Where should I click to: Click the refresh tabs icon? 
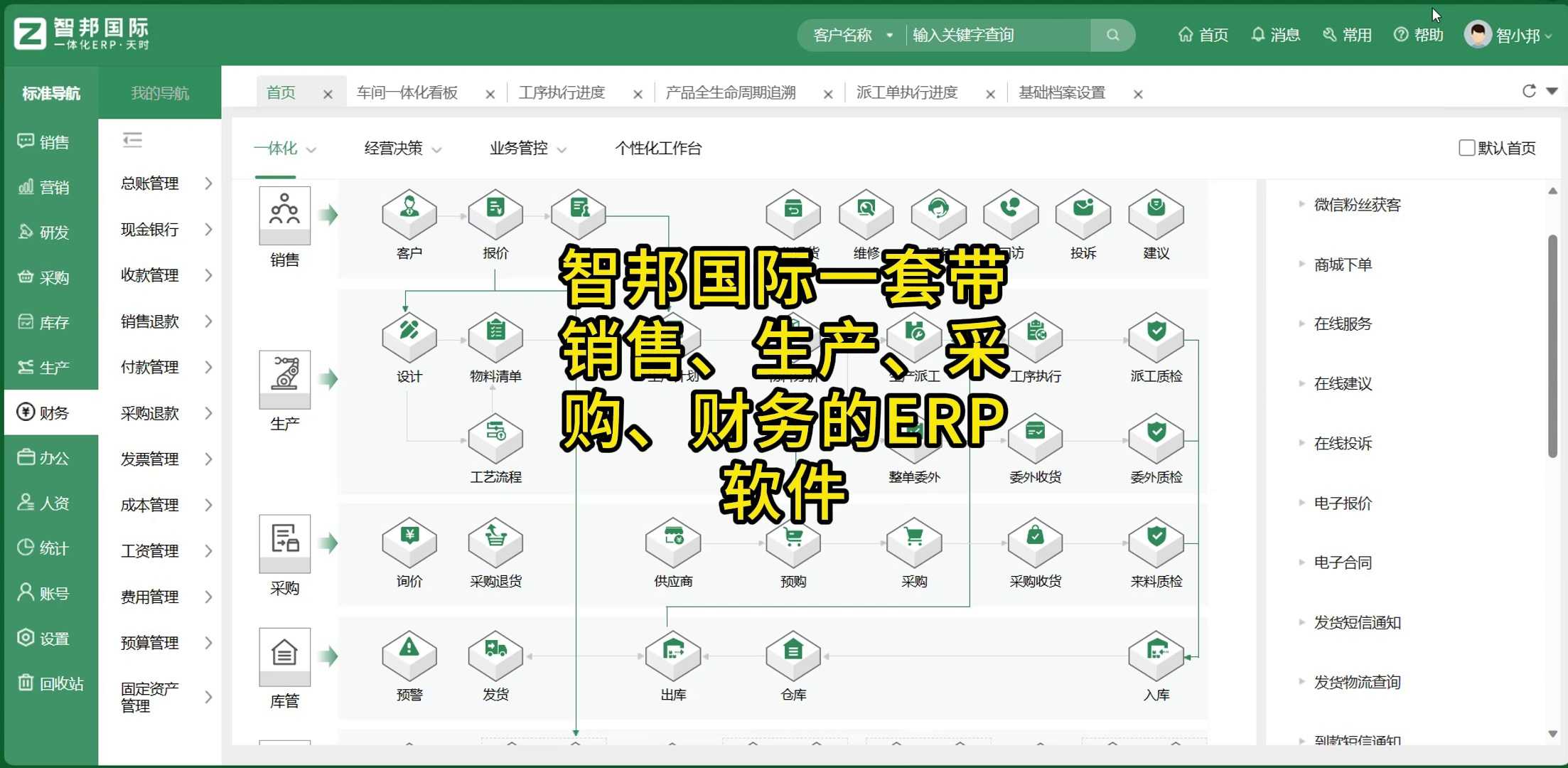point(1529,91)
